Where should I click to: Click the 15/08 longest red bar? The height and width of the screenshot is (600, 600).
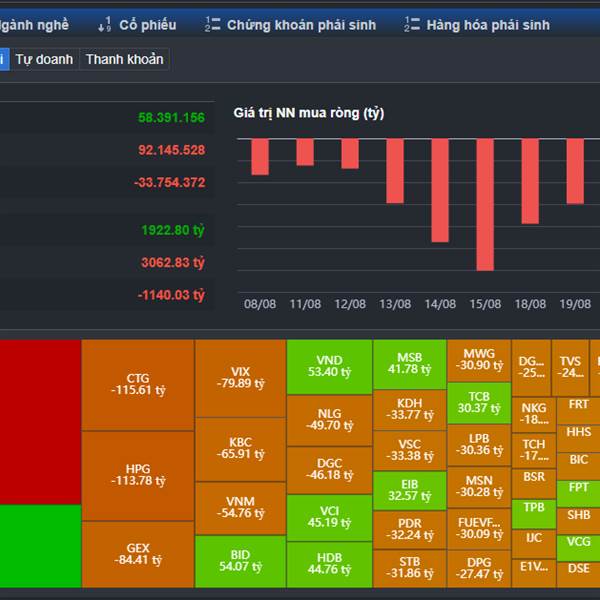[x=485, y=205]
